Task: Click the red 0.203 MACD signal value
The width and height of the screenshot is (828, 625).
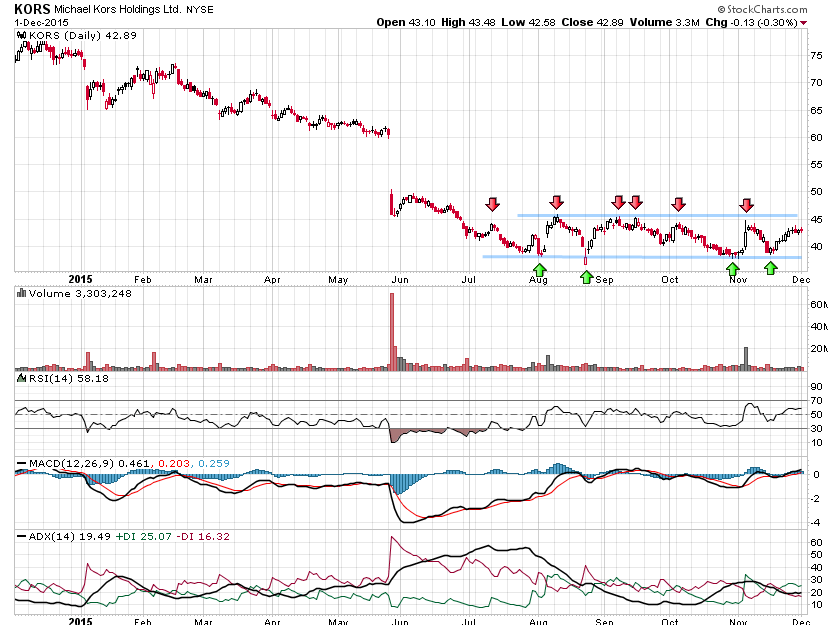Action: tap(174, 463)
